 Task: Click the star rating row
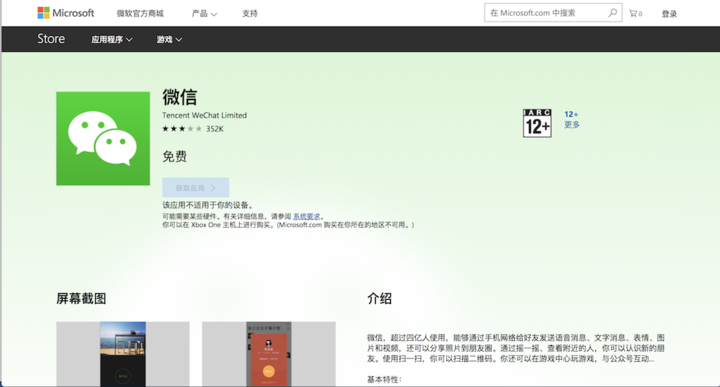[x=182, y=129]
